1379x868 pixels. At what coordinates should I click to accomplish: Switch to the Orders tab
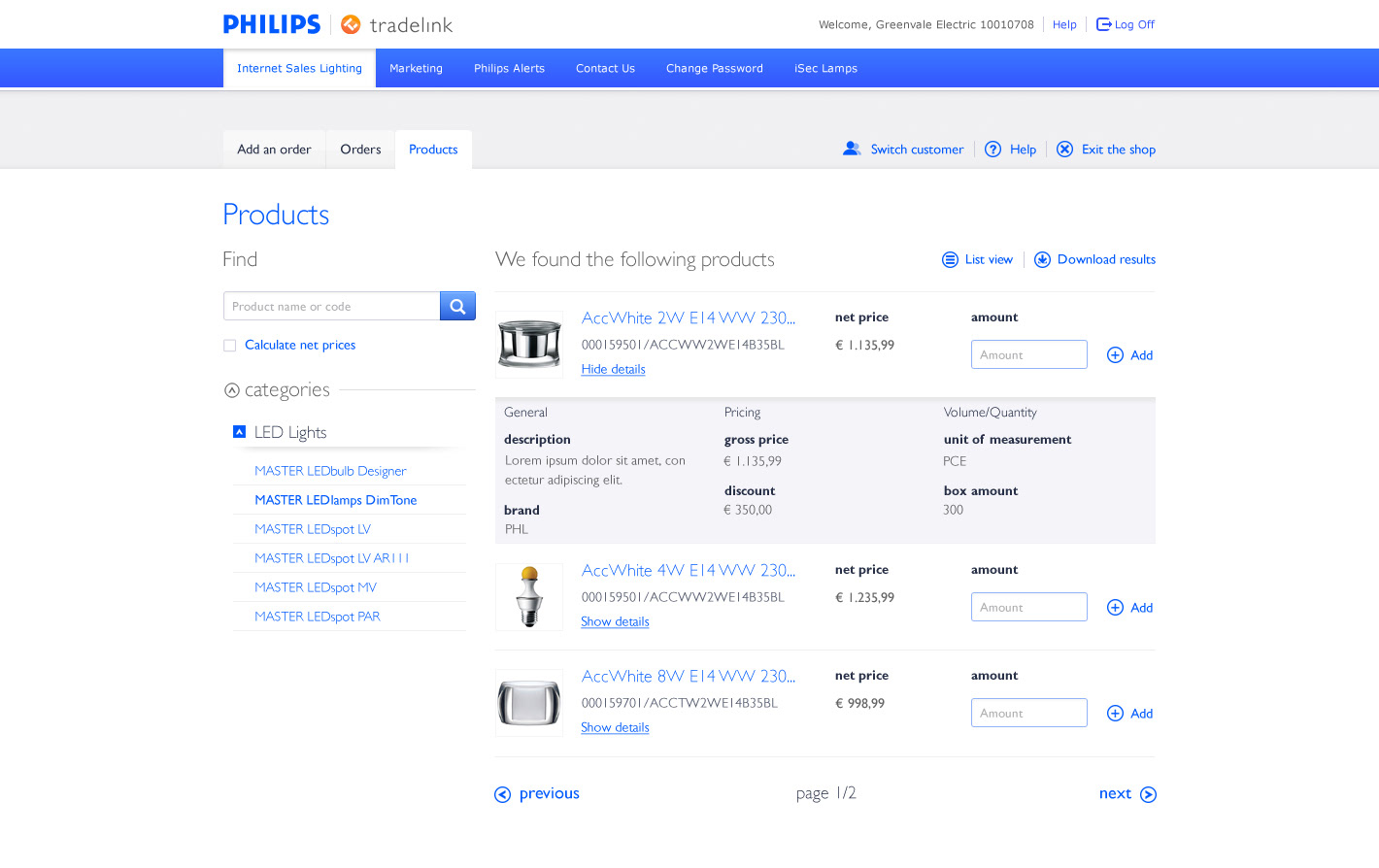click(360, 150)
